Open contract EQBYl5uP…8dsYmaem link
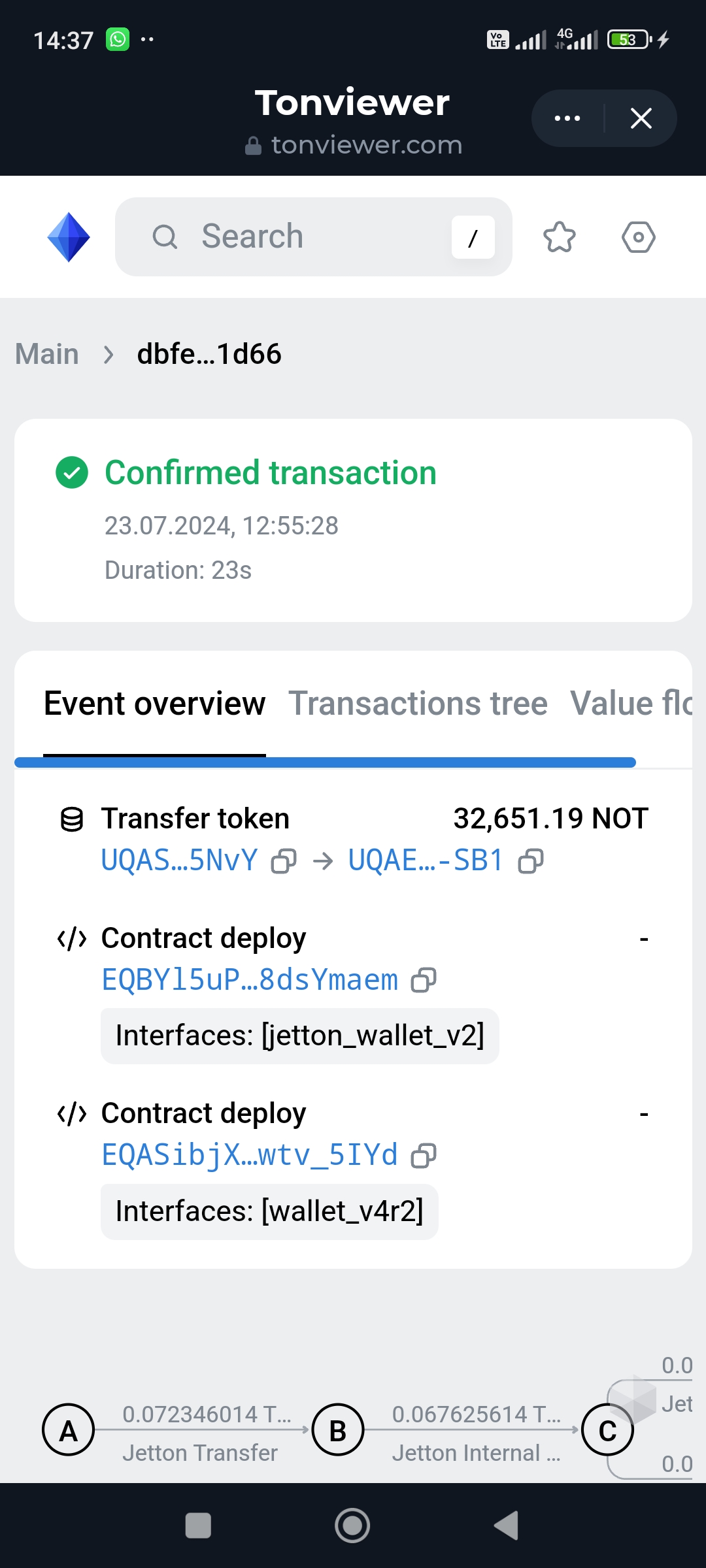 pos(250,980)
